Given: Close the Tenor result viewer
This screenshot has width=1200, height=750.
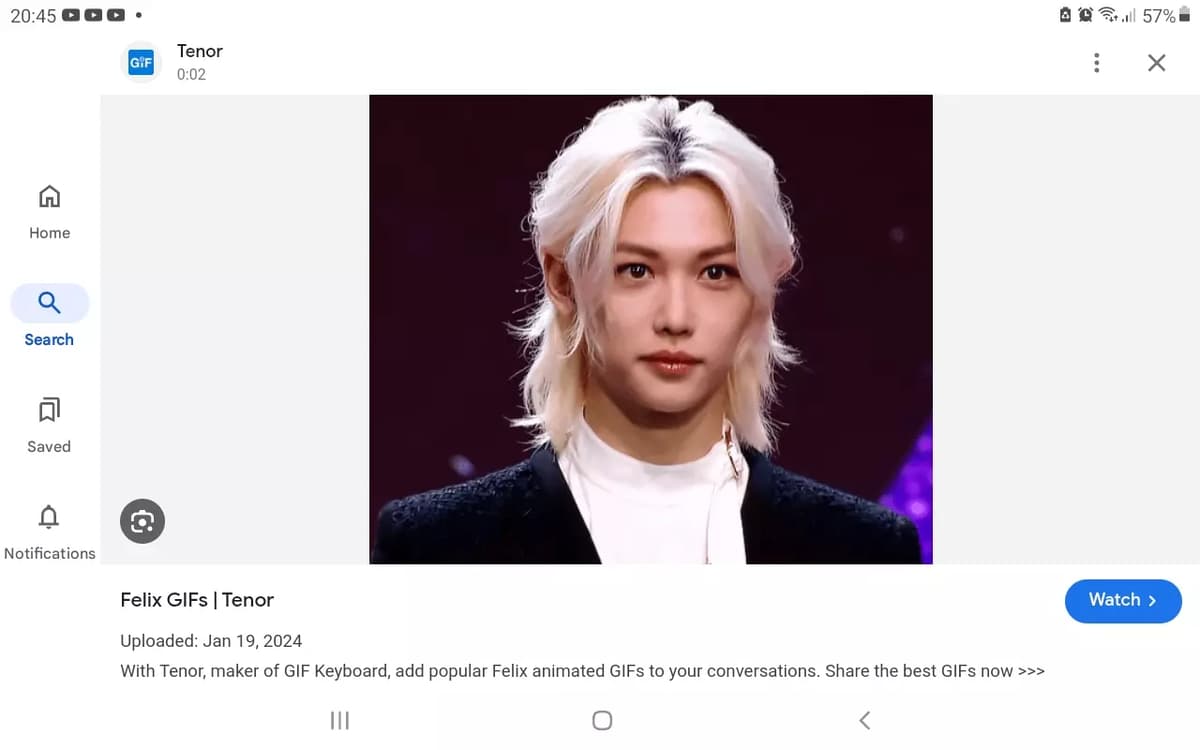Looking at the screenshot, I should click(1157, 63).
